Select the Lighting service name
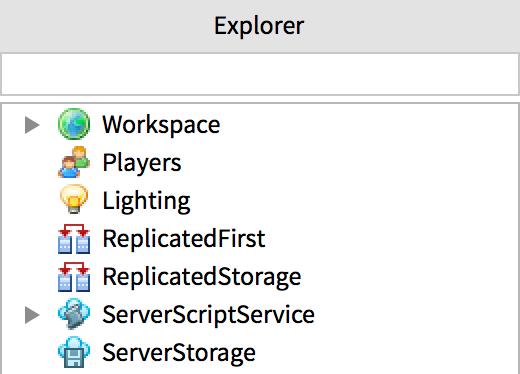Viewport: 520px width, 374px height. click(x=146, y=201)
